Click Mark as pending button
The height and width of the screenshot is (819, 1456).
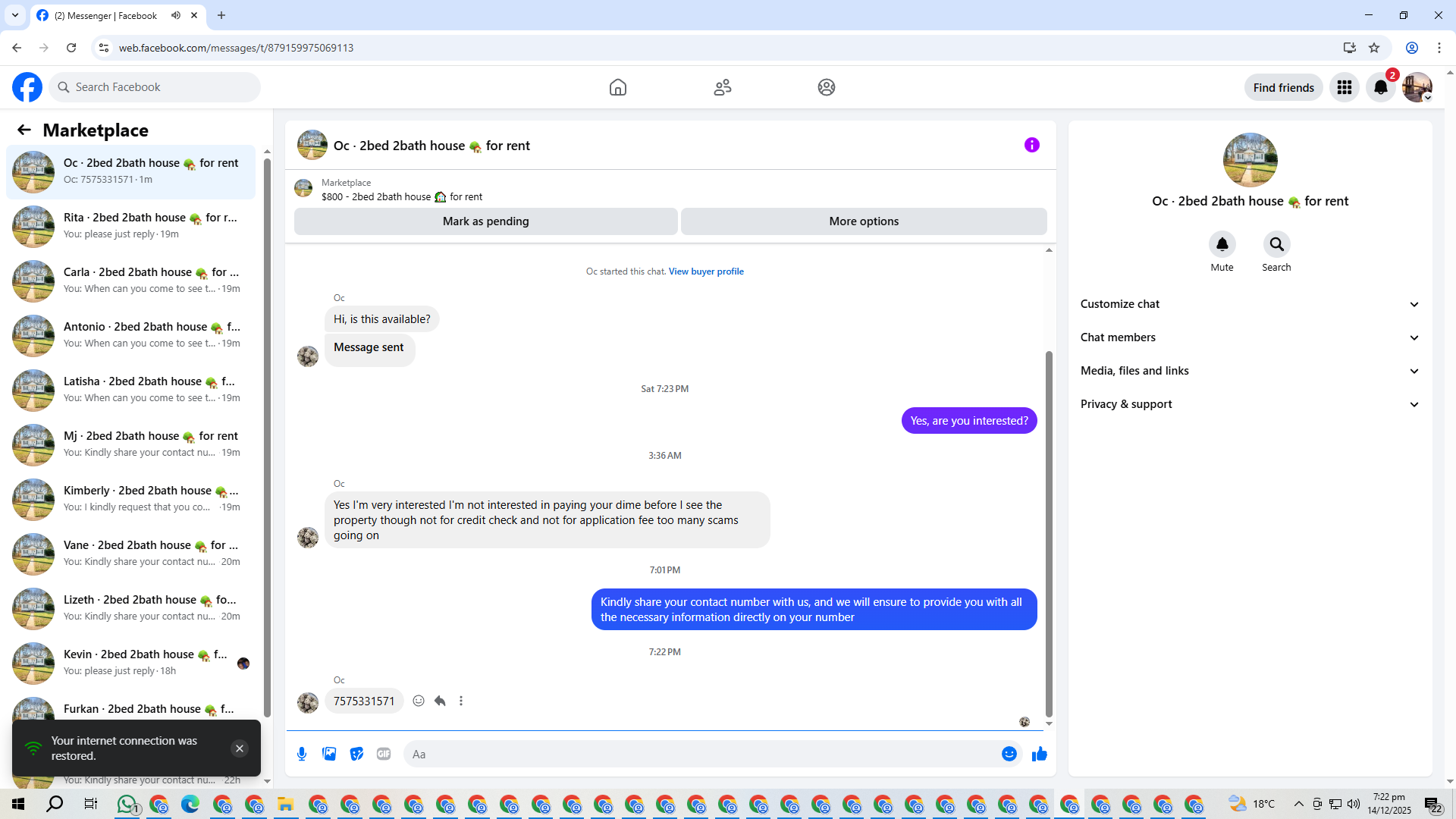[485, 221]
